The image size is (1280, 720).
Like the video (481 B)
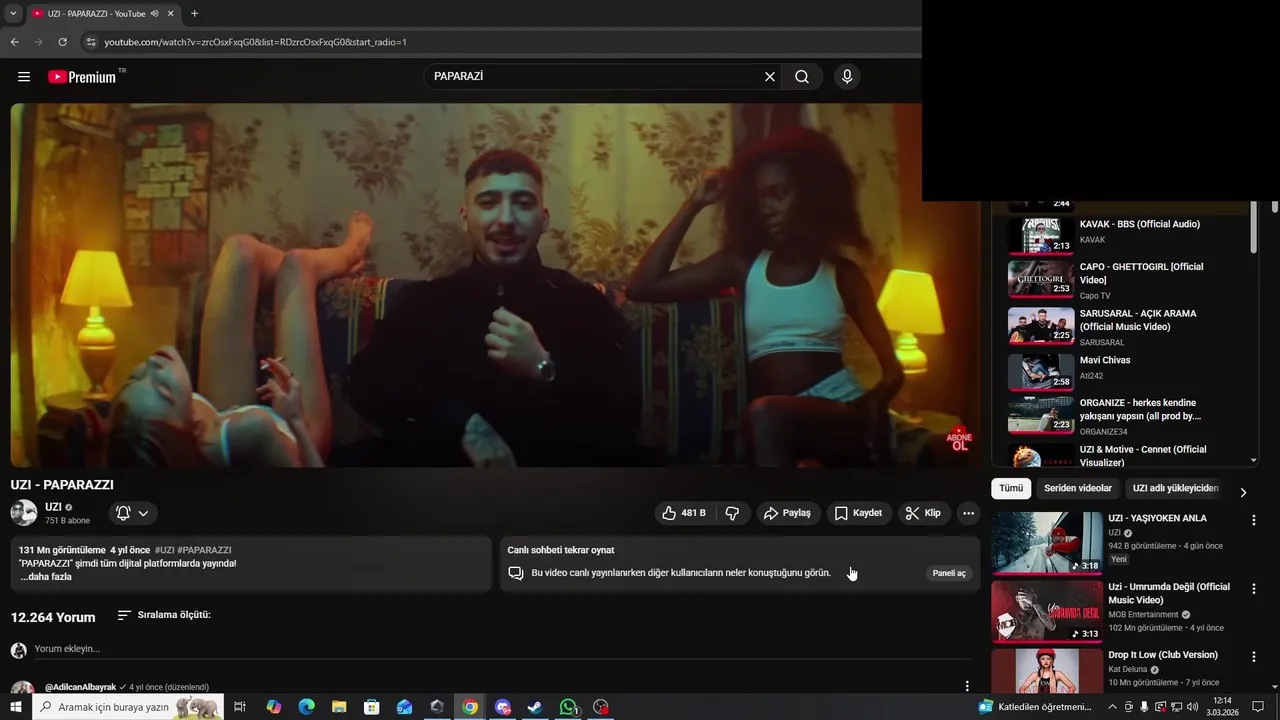point(683,513)
